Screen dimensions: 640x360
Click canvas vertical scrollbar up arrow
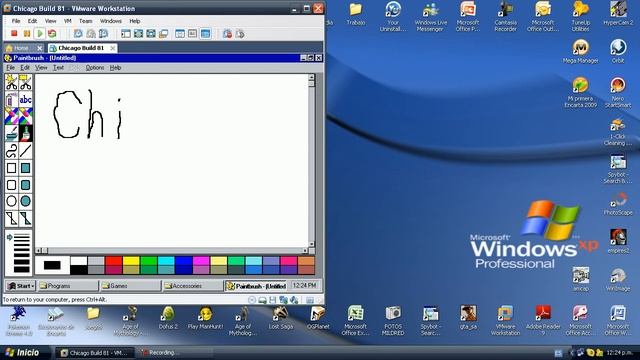pyautogui.click(x=311, y=77)
